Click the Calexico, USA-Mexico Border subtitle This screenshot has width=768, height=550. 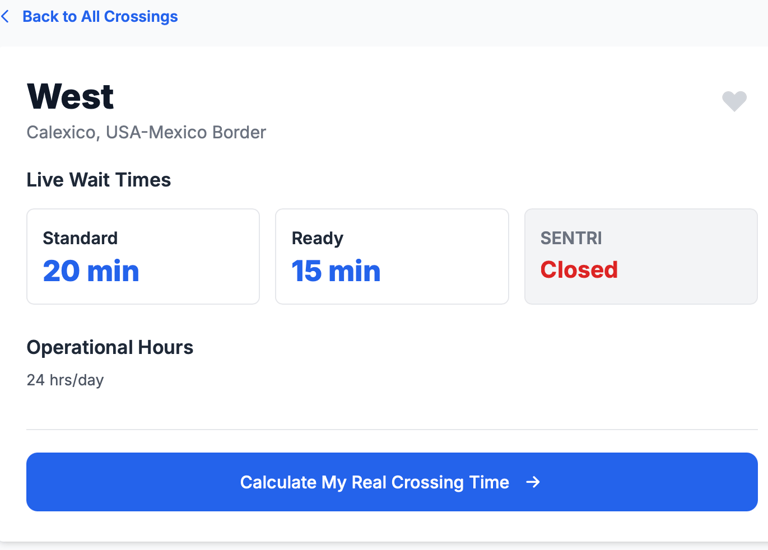(x=146, y=132)
